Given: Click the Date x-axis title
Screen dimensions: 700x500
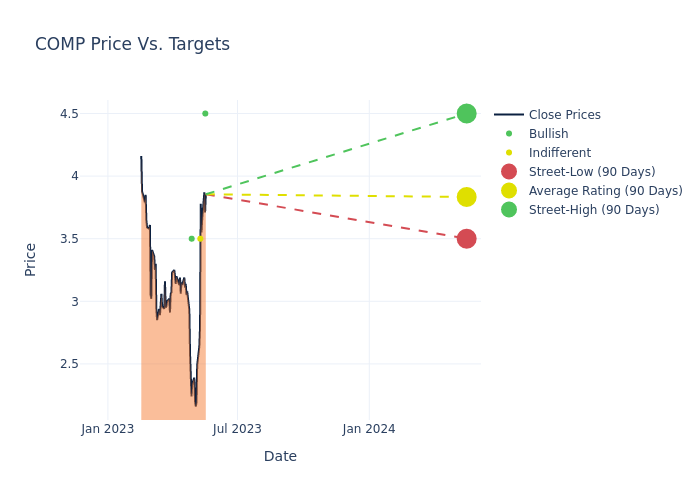Looking at the screenshot, I should 280,456.
